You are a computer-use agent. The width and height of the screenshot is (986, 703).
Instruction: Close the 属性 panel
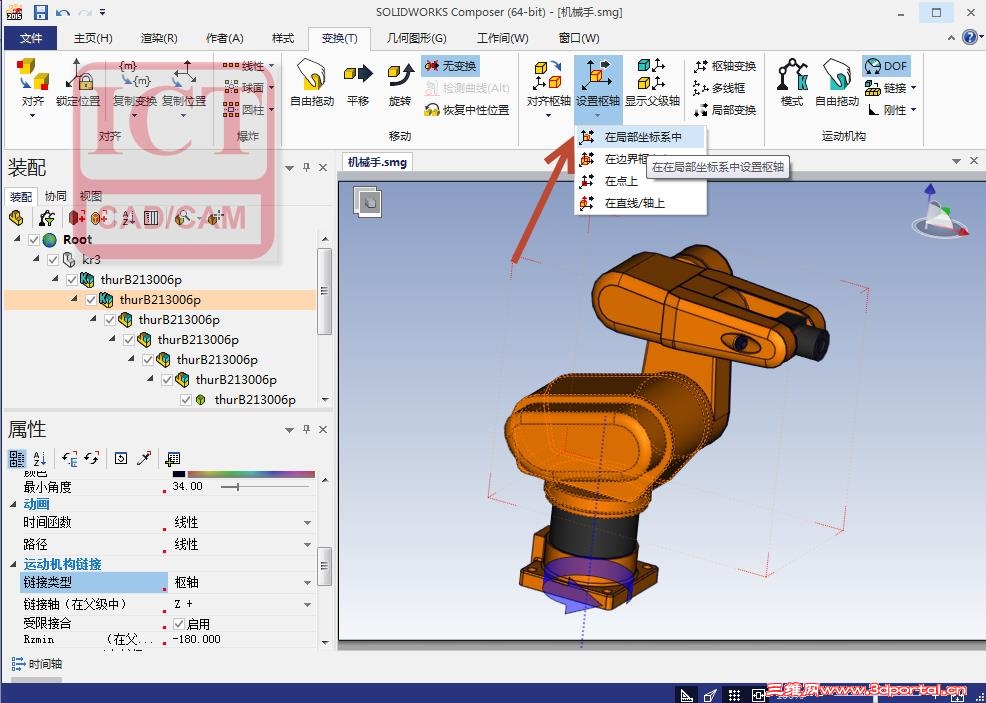tap(323, 429)
